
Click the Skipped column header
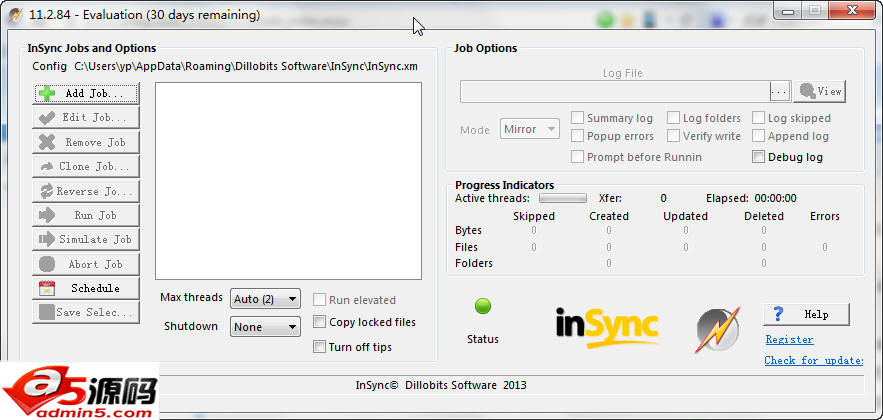pyautogui.click(x=534, y=216)
